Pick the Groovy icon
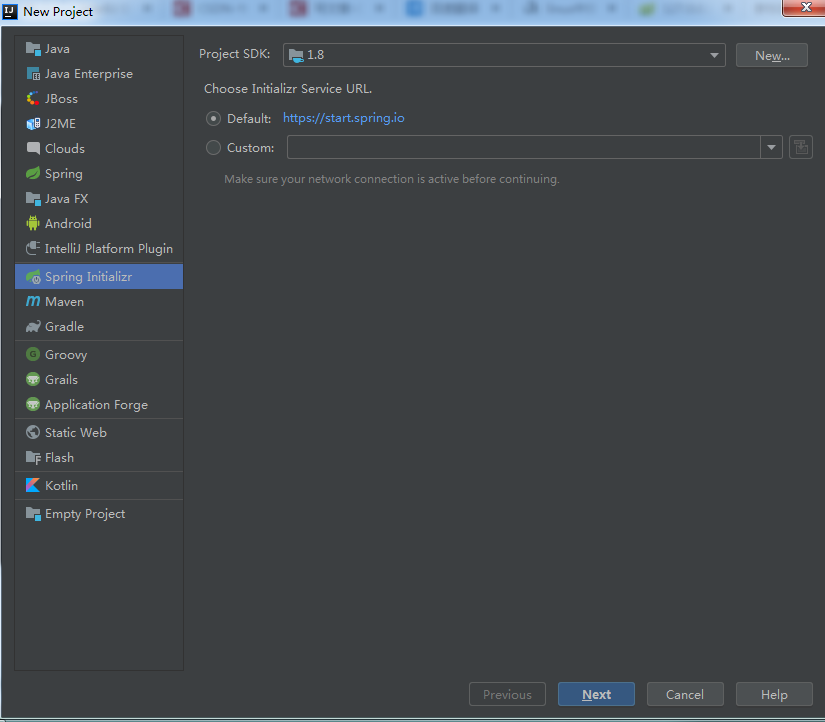Image resolution: width=825 pixels, height=722 pixels. (x=33, y=354)
